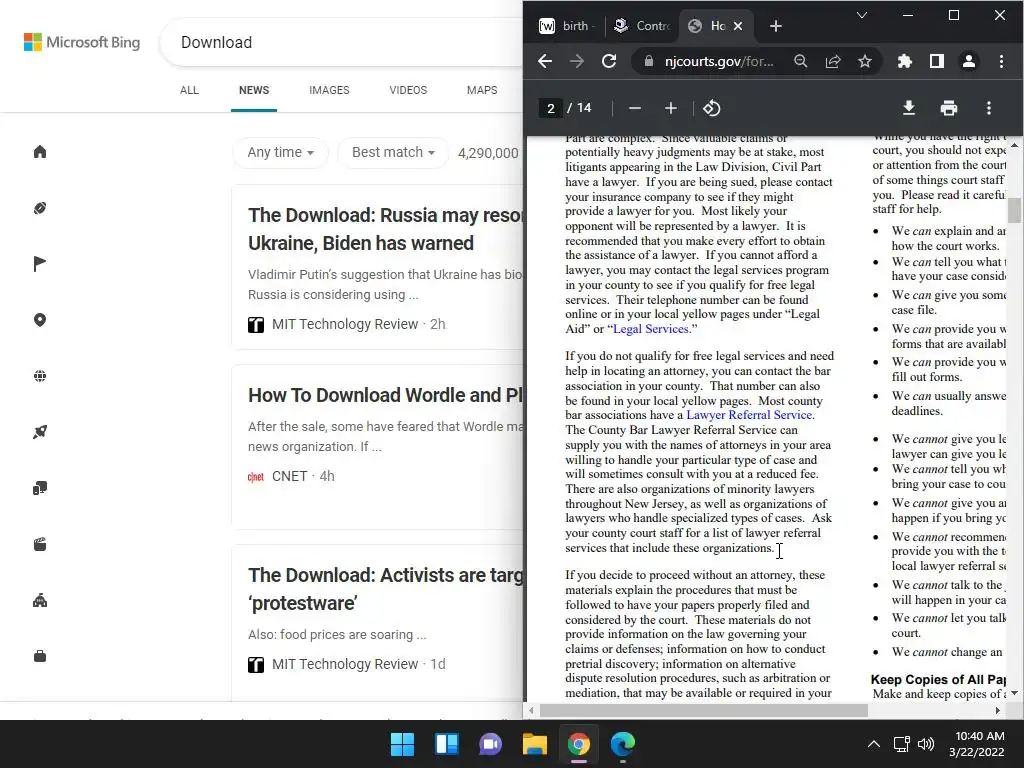Screen dimensions: 1024x768
Task: Open PDF viewer more actions menu
Action: 989,108
